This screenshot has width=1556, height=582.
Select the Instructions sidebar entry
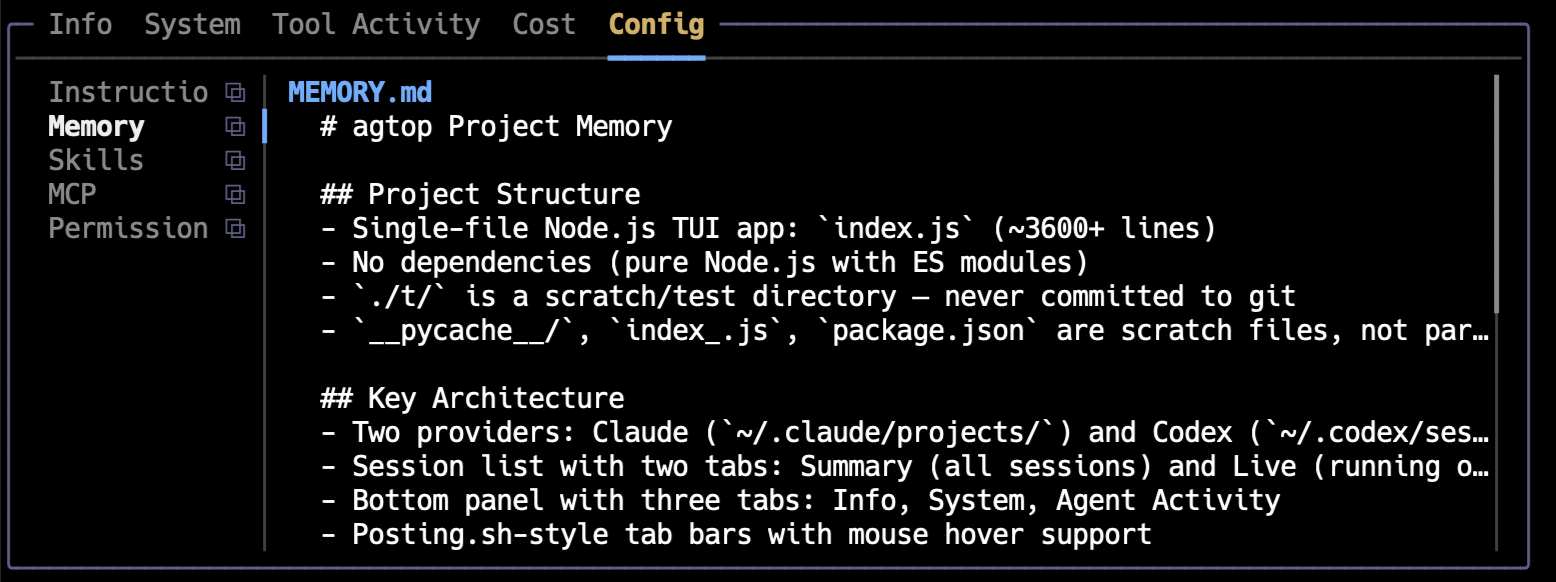coord(128,91)
